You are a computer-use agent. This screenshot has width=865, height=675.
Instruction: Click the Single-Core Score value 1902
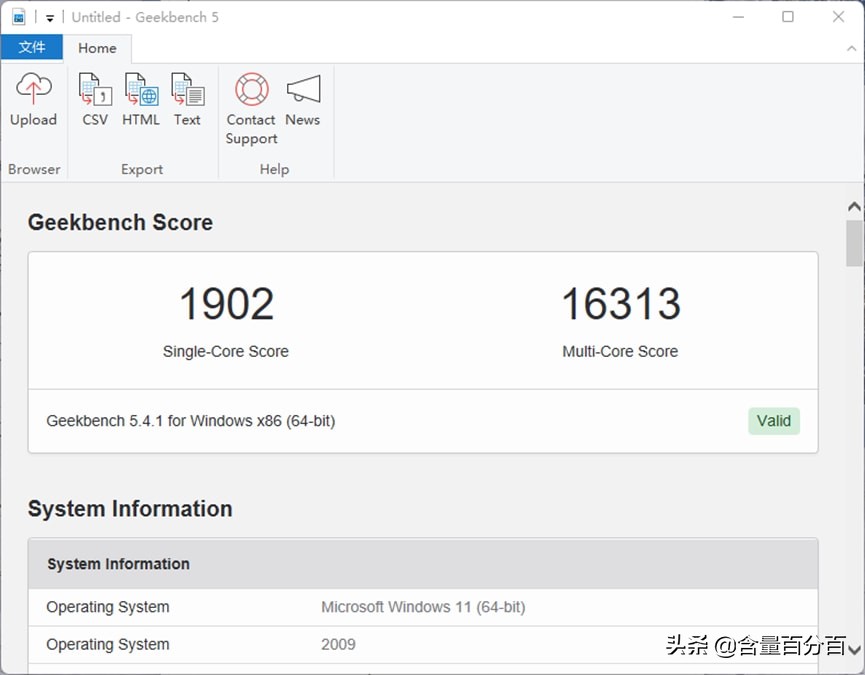[226, 304]
